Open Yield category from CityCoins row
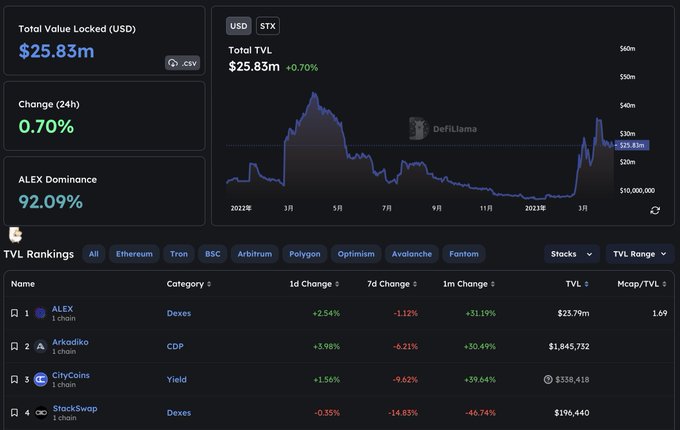The width and height of the screenshot is (680, 430). (x=177, y=379)
